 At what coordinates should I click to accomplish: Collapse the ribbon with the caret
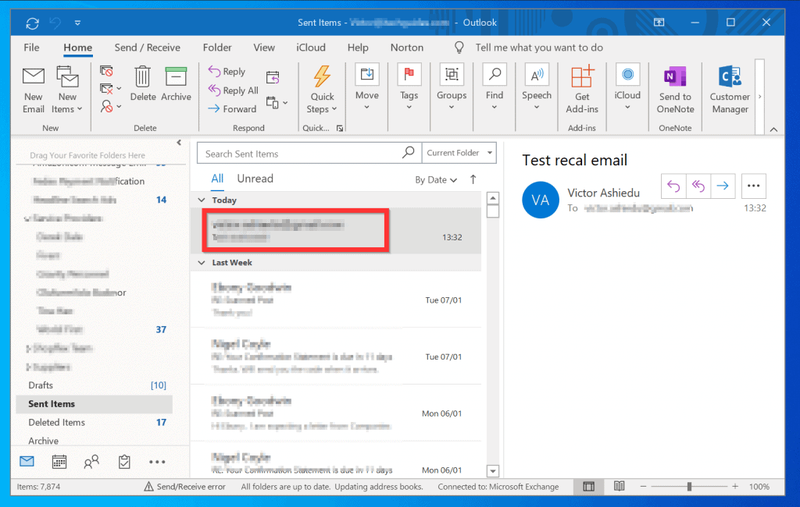coord(773,130)
